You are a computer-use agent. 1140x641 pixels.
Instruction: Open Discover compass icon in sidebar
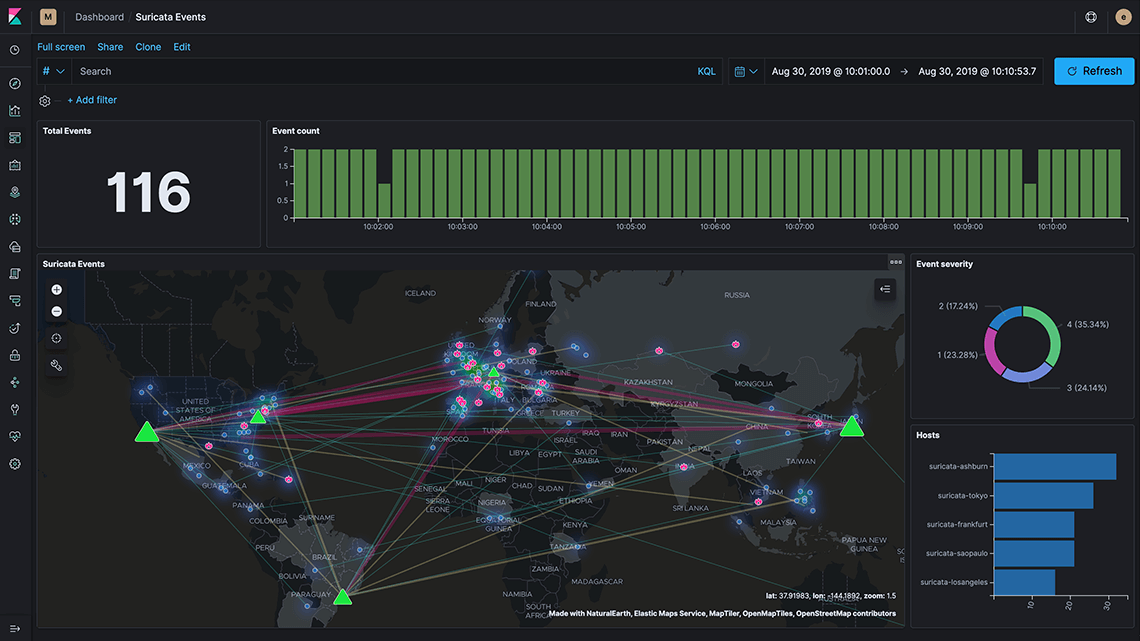15,84
